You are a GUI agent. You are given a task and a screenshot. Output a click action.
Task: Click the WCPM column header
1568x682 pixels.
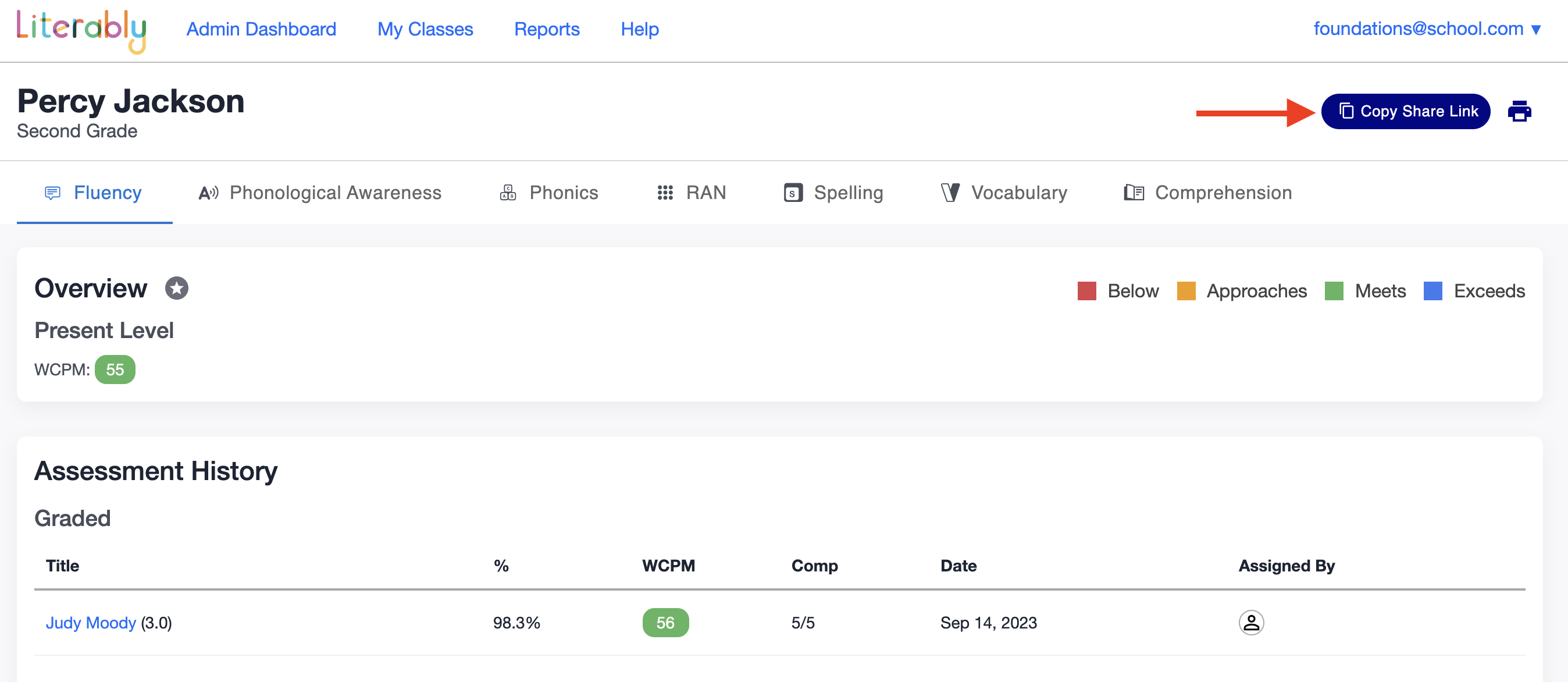(668, 566)
